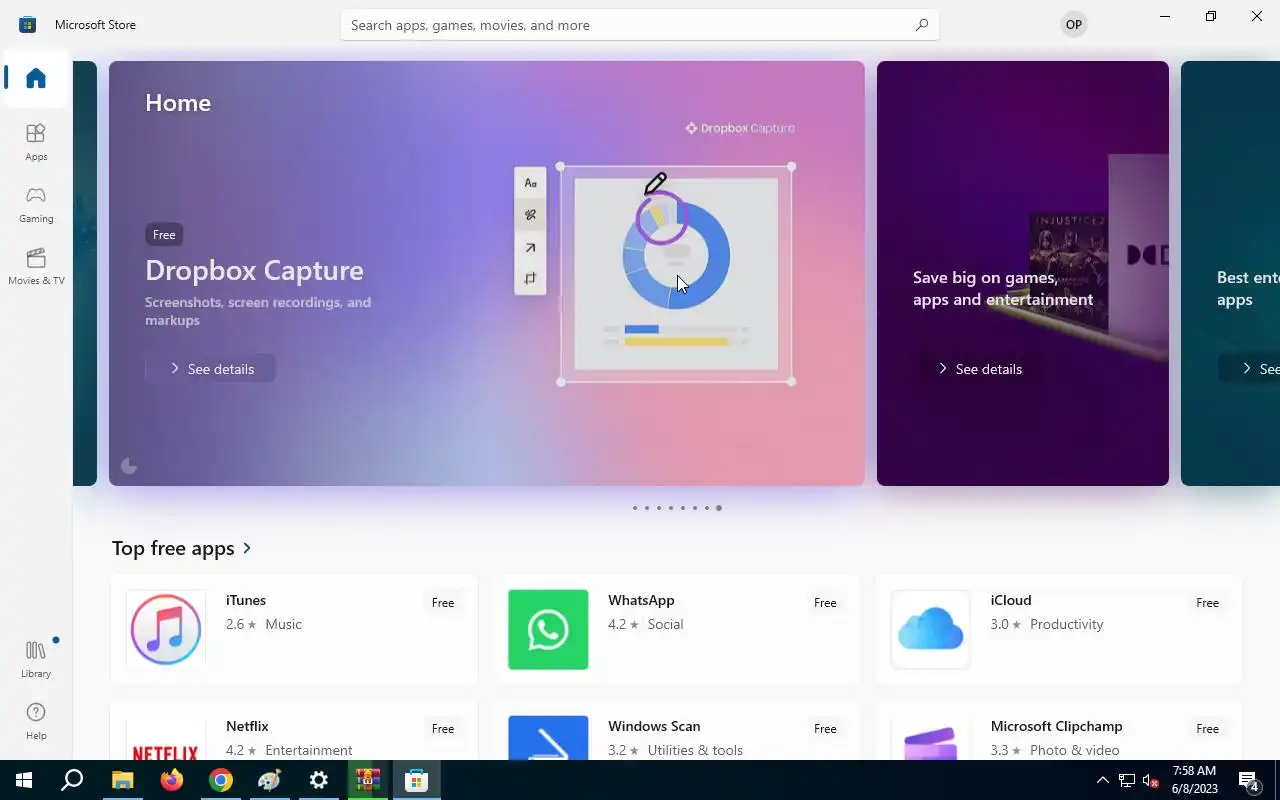Click the WhatsApp app name text
The height and width of the screenshot is (800, 1280).
641,600
